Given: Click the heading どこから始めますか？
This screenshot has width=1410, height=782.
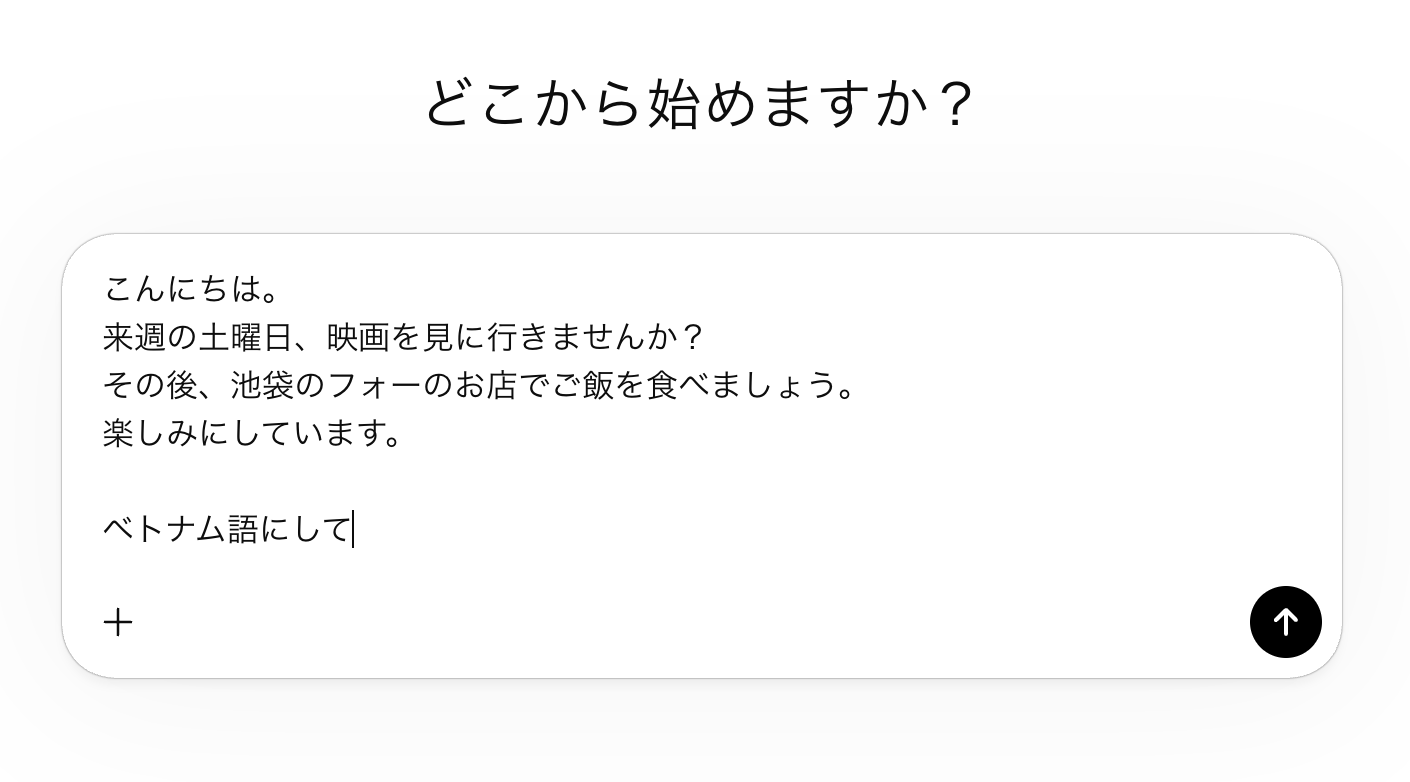Looking at the screenshot, I should 699,103.
